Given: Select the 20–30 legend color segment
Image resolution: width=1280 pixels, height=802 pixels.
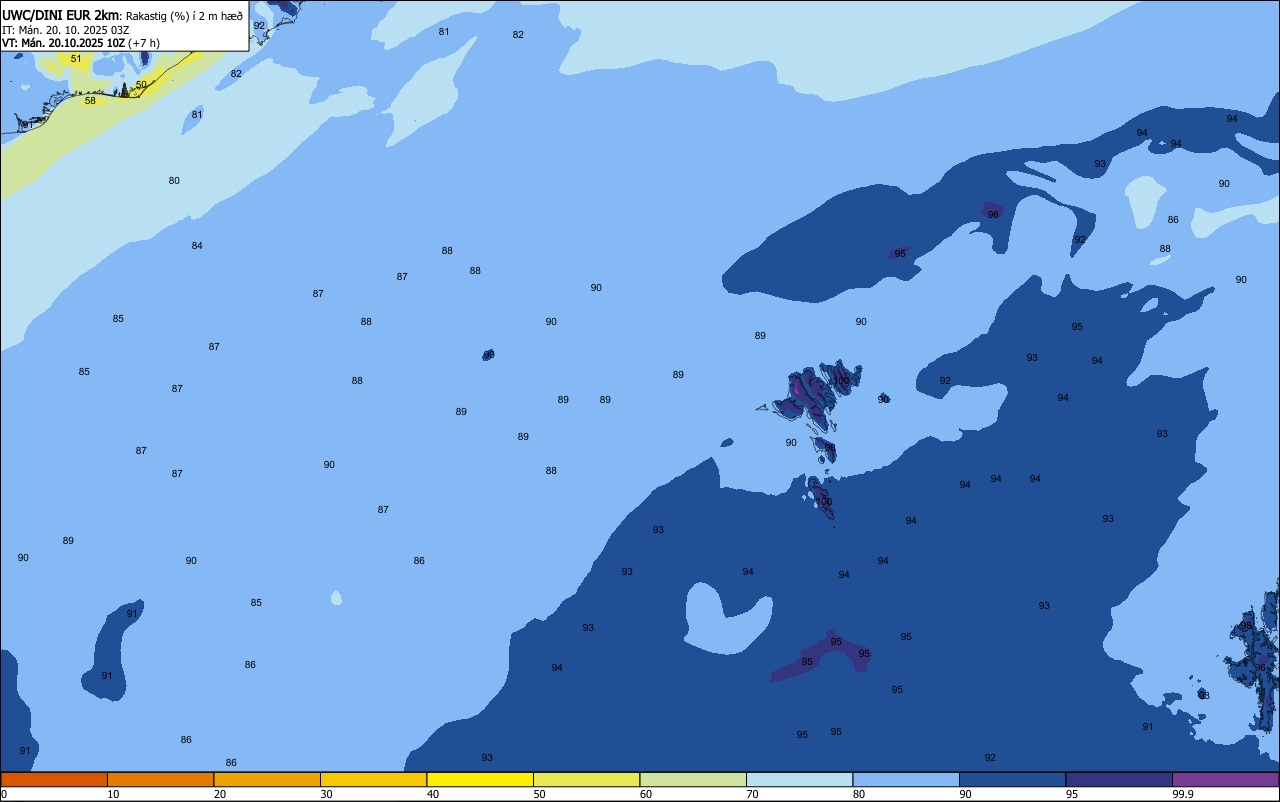Looking at the screenshot, I should [267, 779].
